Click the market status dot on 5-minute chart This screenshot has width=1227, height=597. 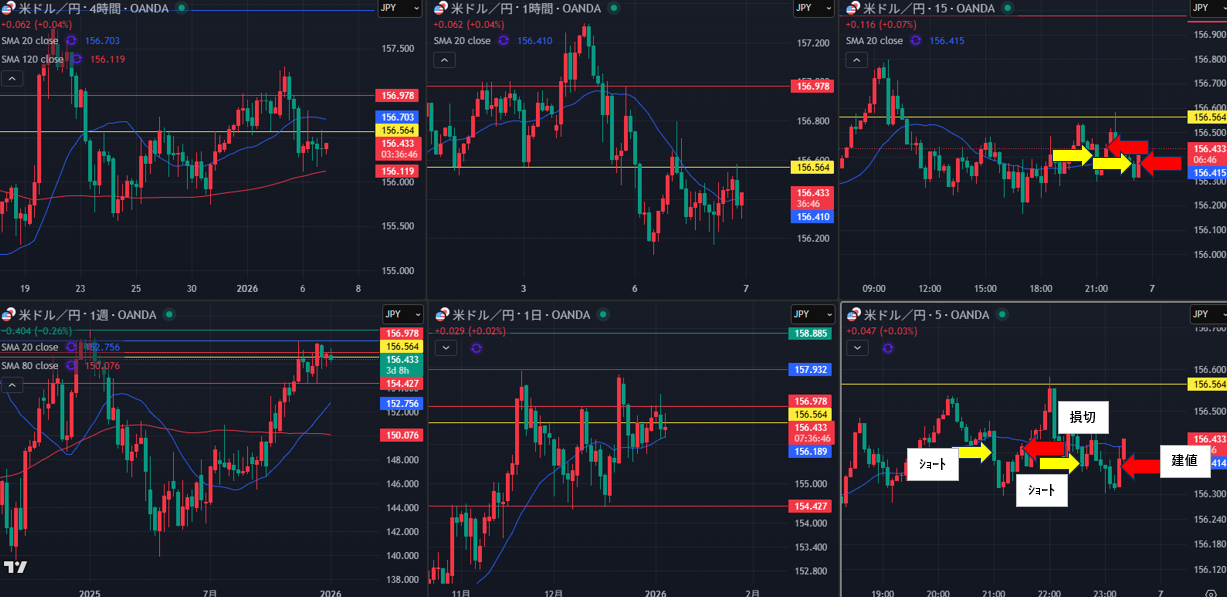[x=1000, y=315]
